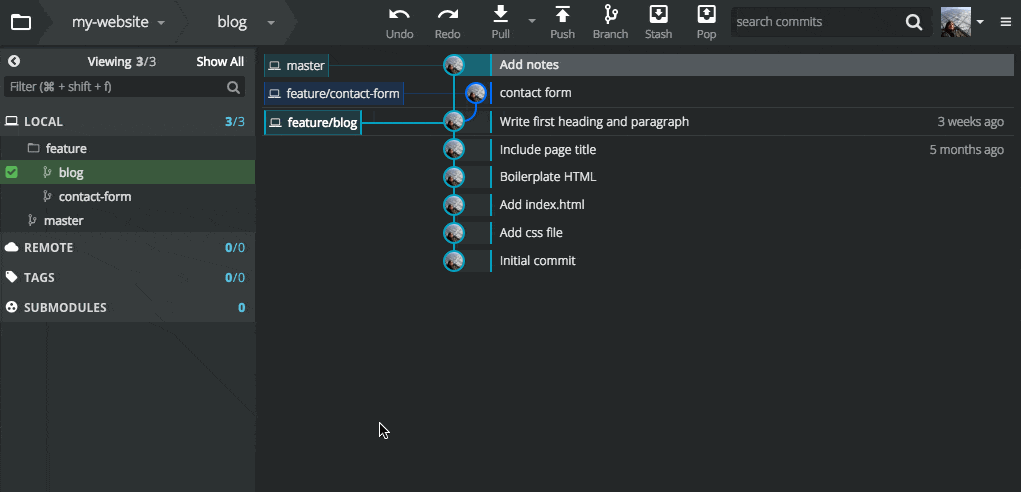The height and width of the screenshot is (492, 1021).
Task: Click the commit node for Add css file
Action: click(x=454, y=233)
